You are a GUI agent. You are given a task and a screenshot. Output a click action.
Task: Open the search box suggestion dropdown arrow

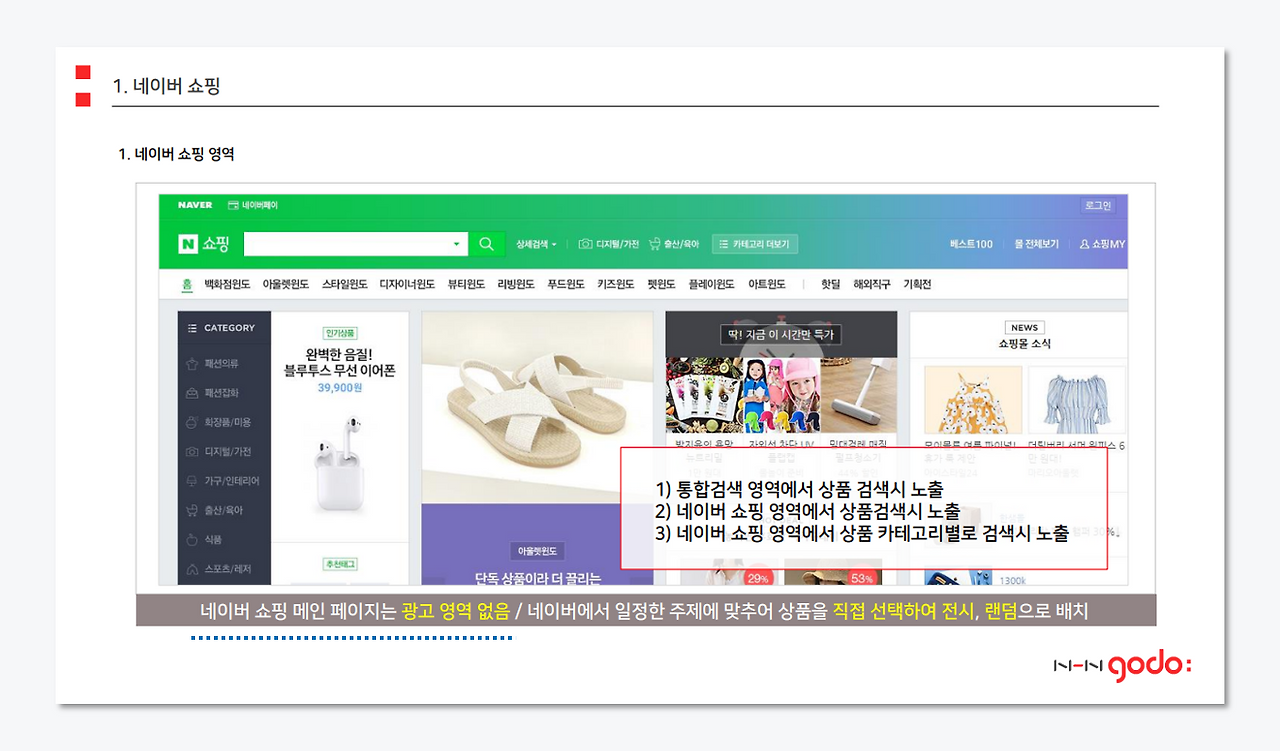(x=456, y=244)
